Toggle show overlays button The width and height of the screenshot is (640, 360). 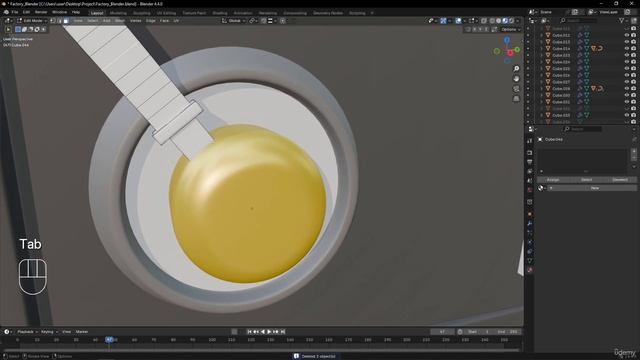458,20
